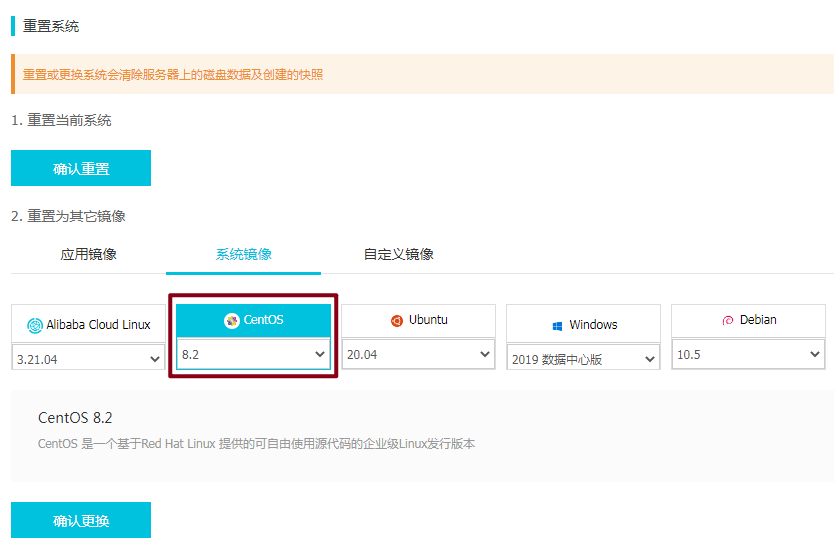Select the Debian image card
This screenshot has width=834, height=547.
(x=748, y=320)
